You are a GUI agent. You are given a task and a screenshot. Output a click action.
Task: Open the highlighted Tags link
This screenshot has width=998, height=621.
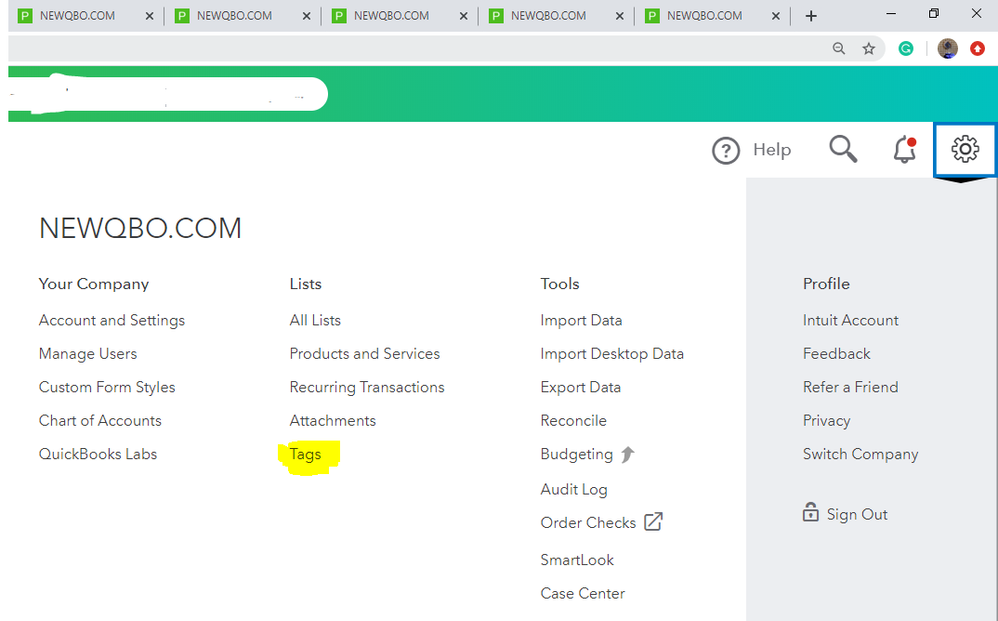pos(306,454)
